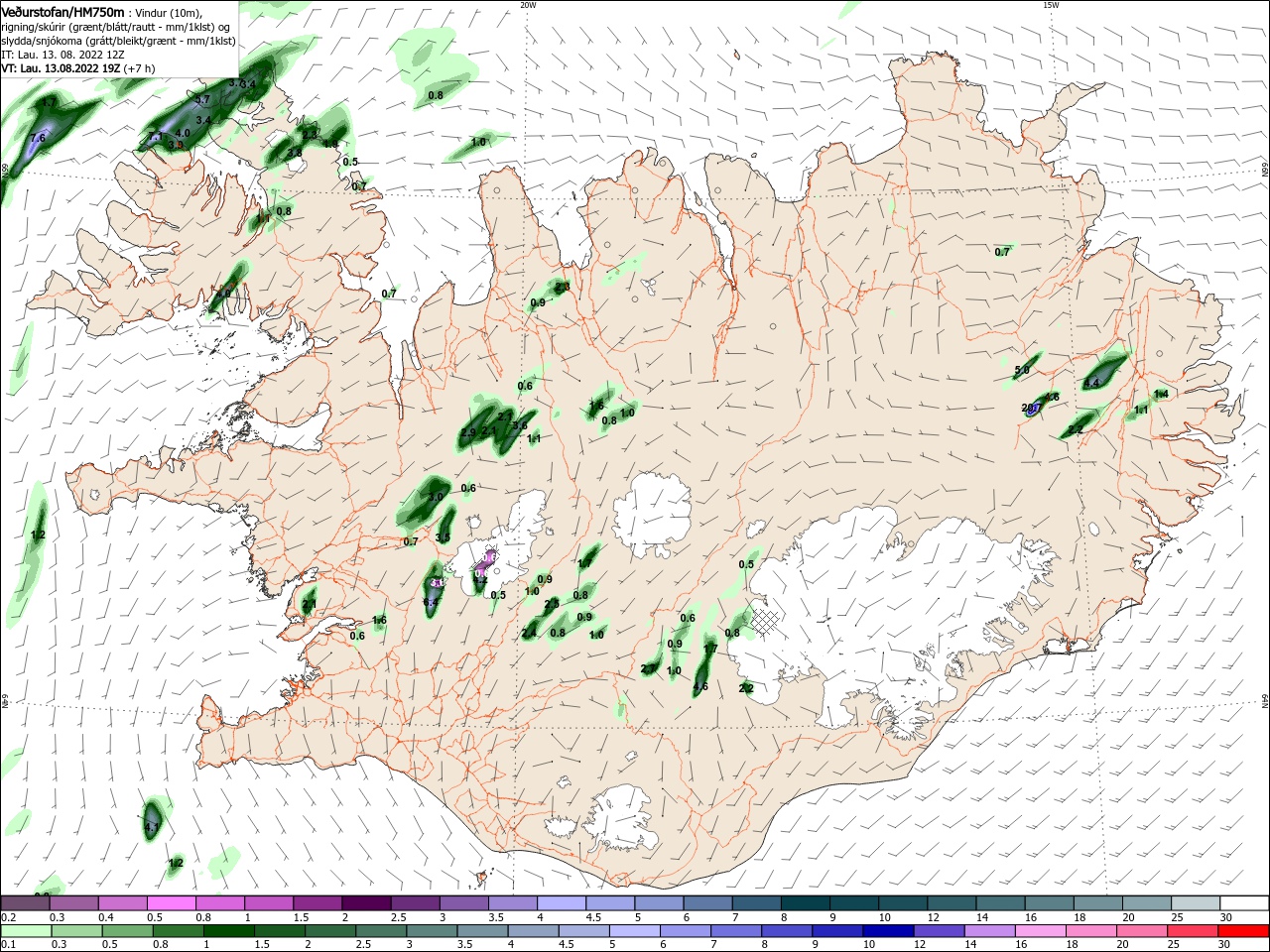Viewport: 1270px width, 952px height.
Task: Select the dark teal 8 upper legend swatch
Action: point(804,903)
